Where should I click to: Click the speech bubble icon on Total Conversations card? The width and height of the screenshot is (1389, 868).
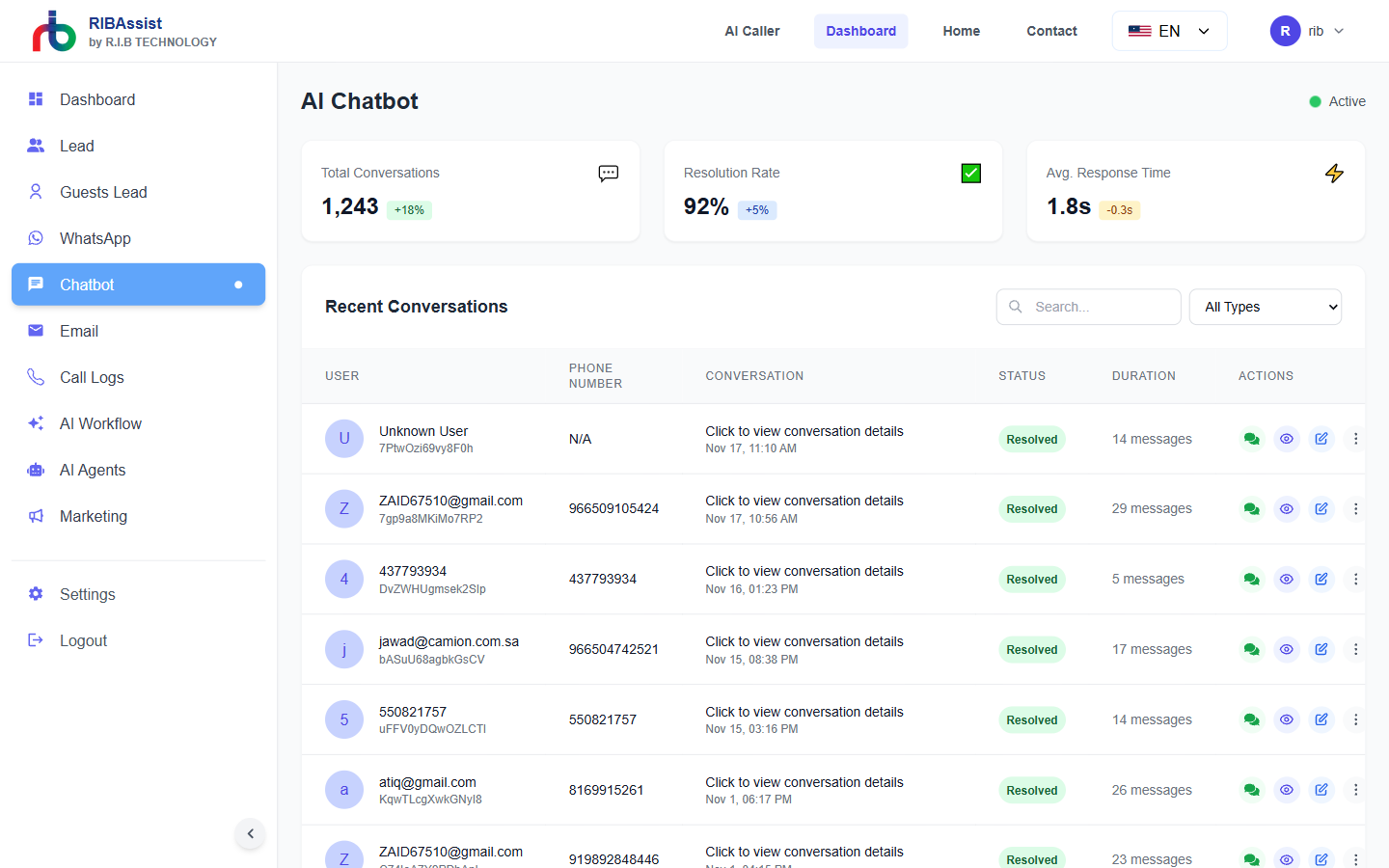tap(608, 174)
